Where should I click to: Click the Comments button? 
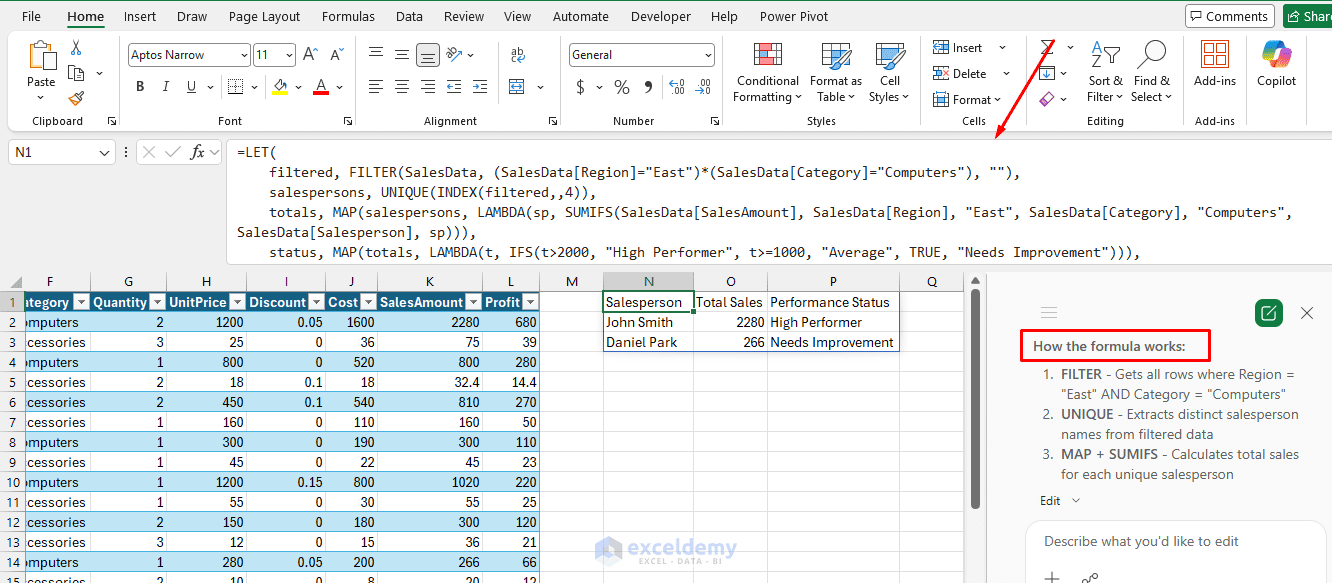point(1229,16)
